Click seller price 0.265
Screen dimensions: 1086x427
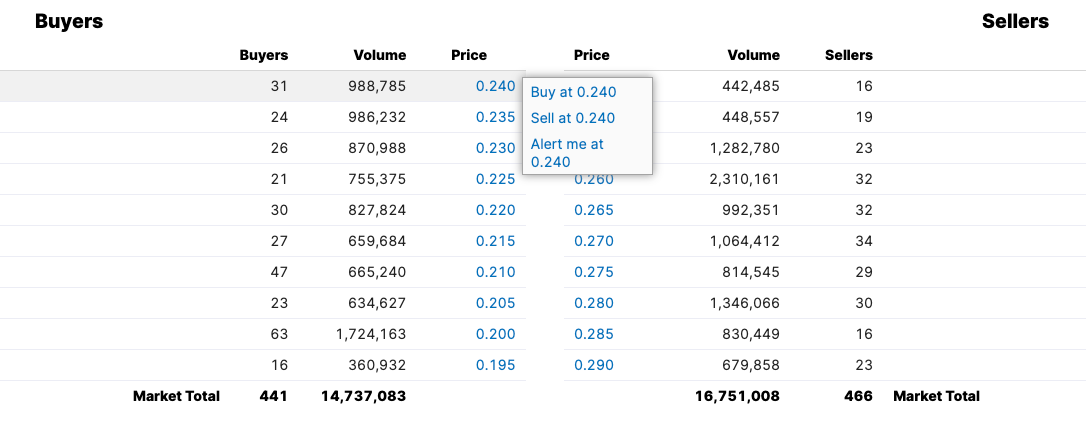(593, 210)
